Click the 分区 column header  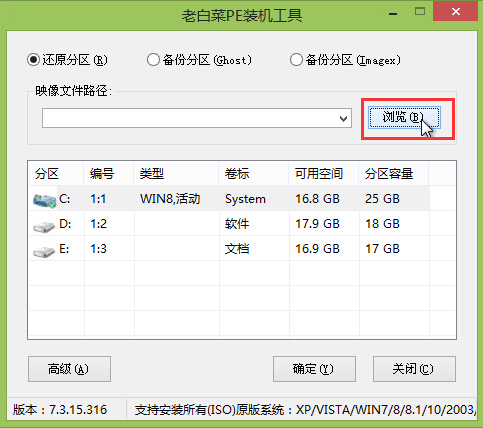pos(56,174)
